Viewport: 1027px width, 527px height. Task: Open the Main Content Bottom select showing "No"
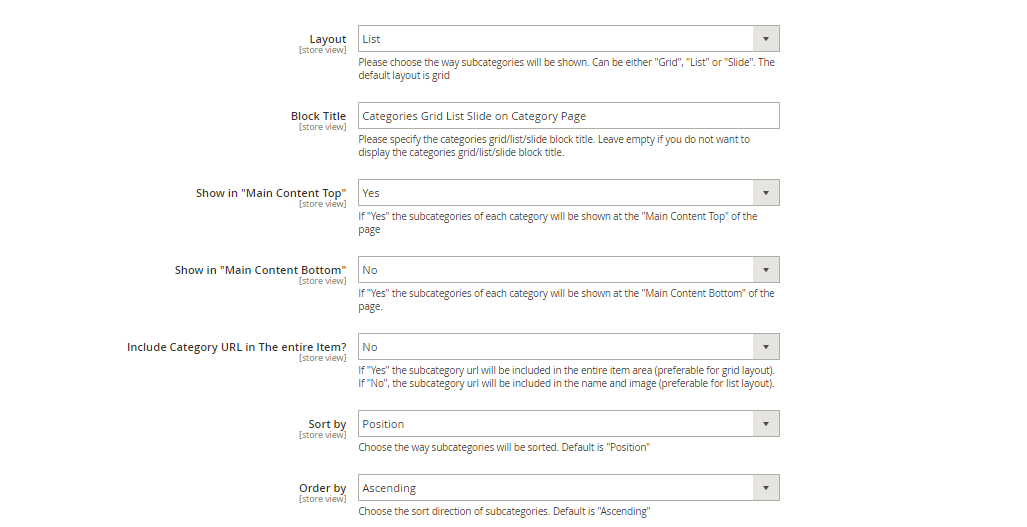[x=569, y=270]
